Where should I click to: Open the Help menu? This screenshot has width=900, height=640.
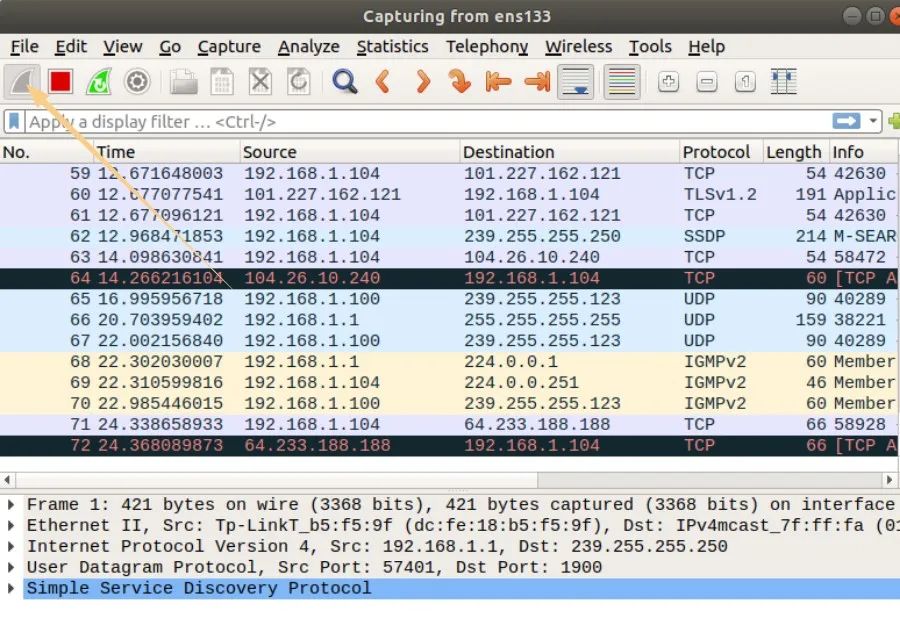(706, 46)
